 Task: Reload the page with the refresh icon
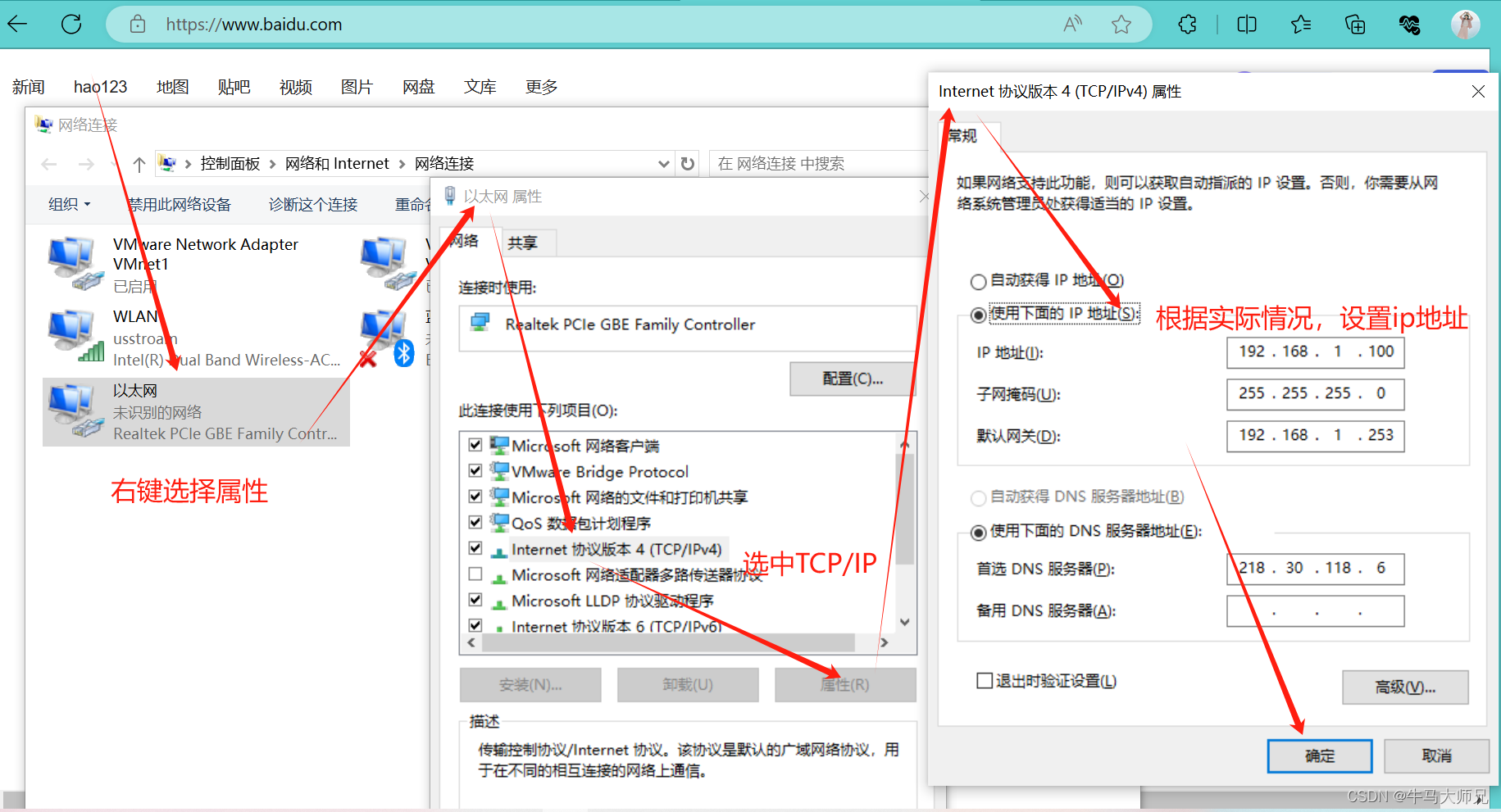point(71,24)
